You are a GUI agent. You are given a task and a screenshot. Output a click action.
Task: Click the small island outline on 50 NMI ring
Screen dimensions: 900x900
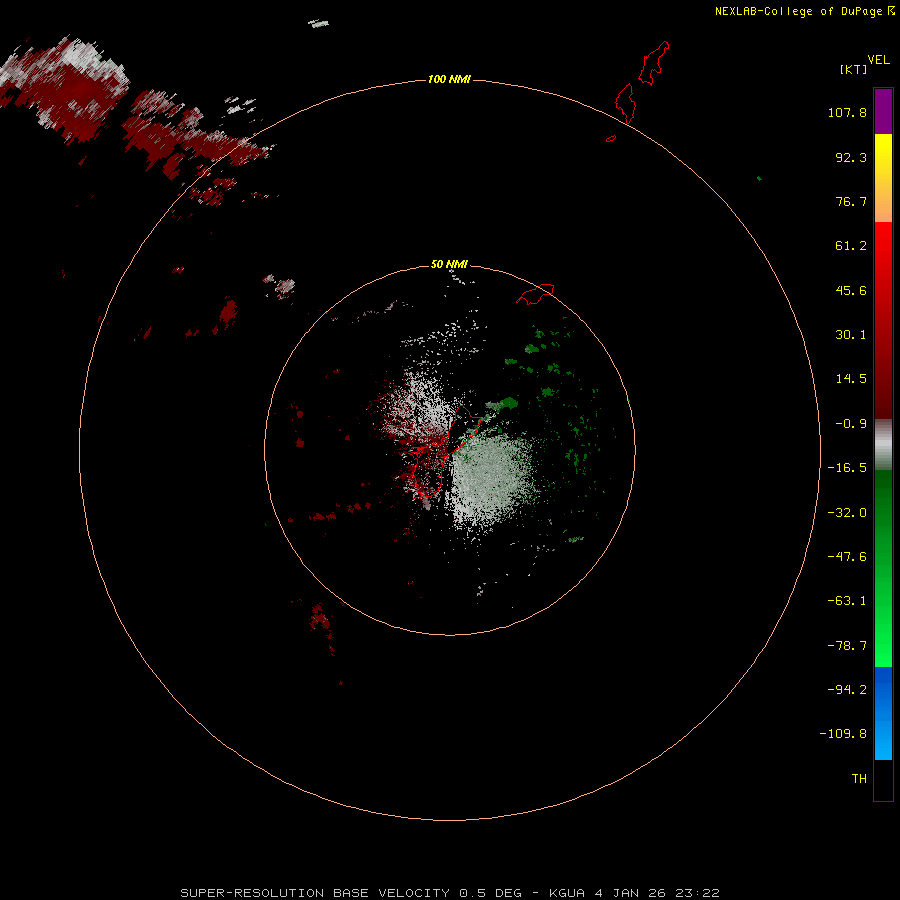535,294
